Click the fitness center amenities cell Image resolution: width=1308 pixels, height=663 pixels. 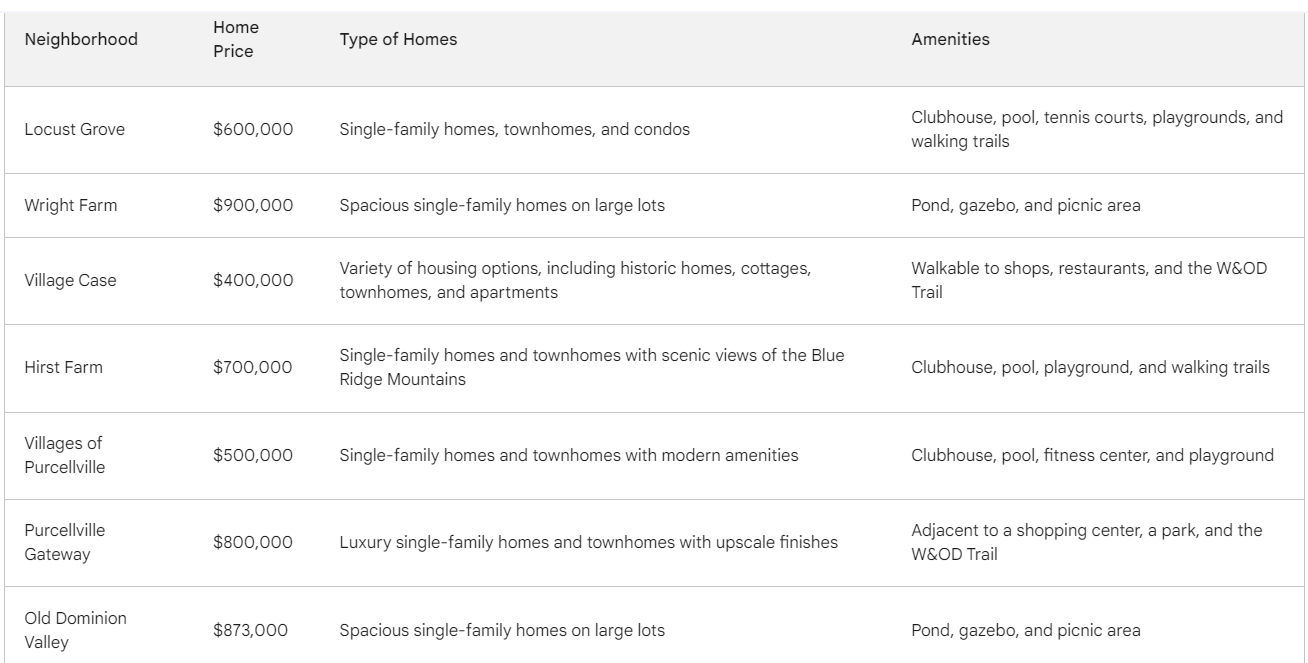tap(1092, 456)
